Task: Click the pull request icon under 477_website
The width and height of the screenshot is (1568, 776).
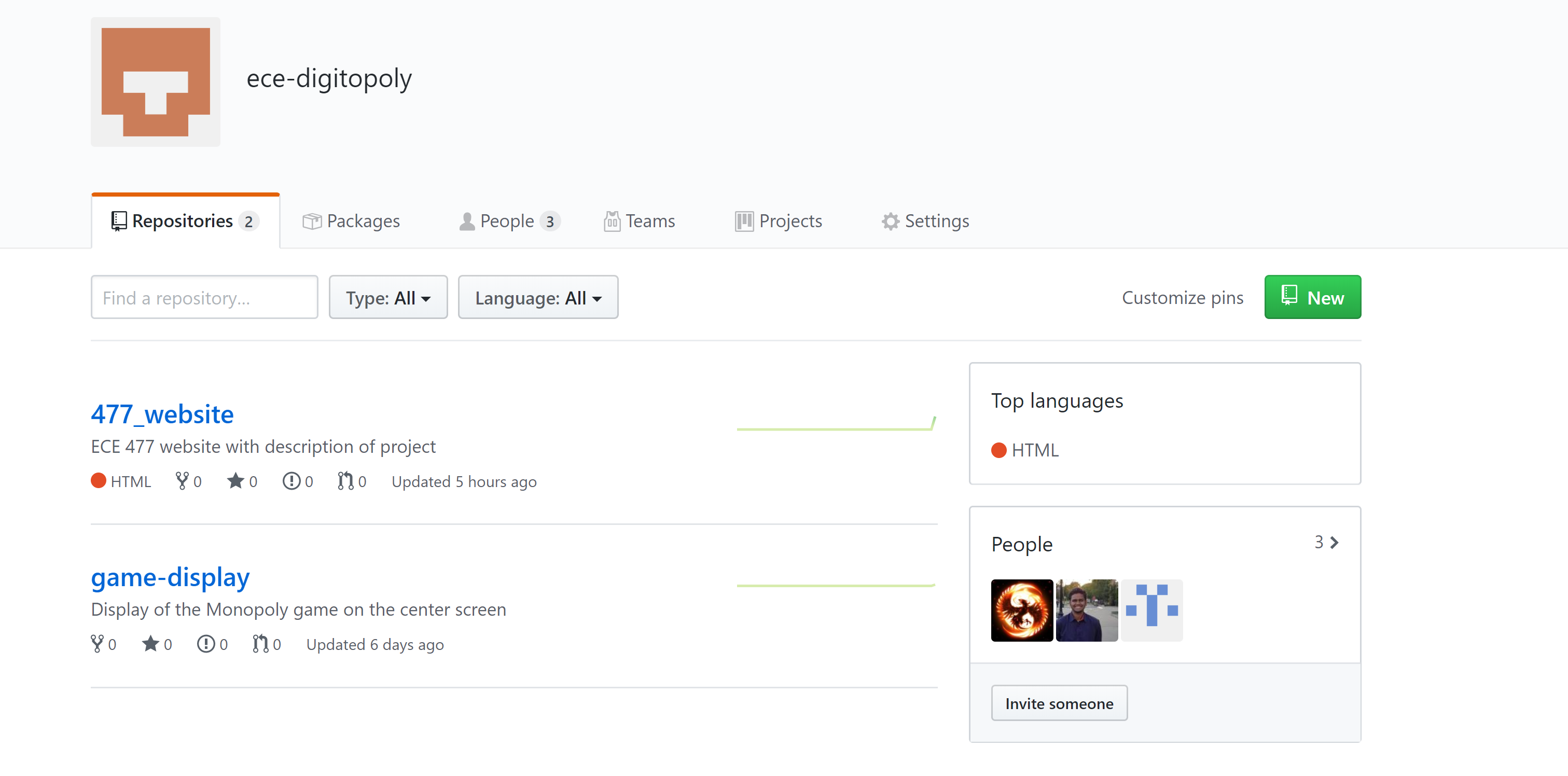Action: click(345, 481)
